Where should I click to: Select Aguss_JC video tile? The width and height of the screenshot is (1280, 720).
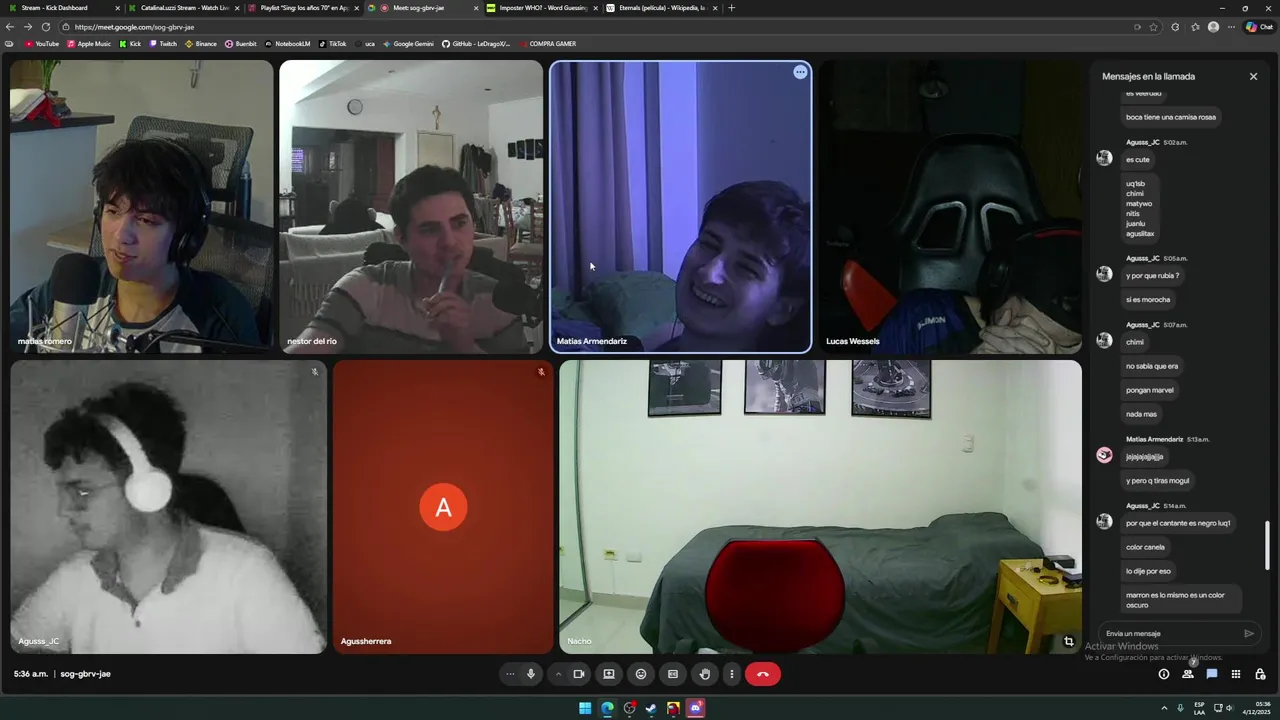click(x=168, y=507)
